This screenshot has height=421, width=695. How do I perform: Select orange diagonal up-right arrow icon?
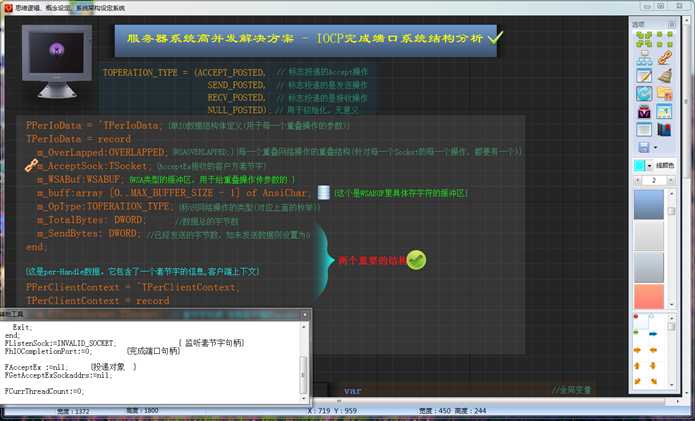(x=637, y=381)
